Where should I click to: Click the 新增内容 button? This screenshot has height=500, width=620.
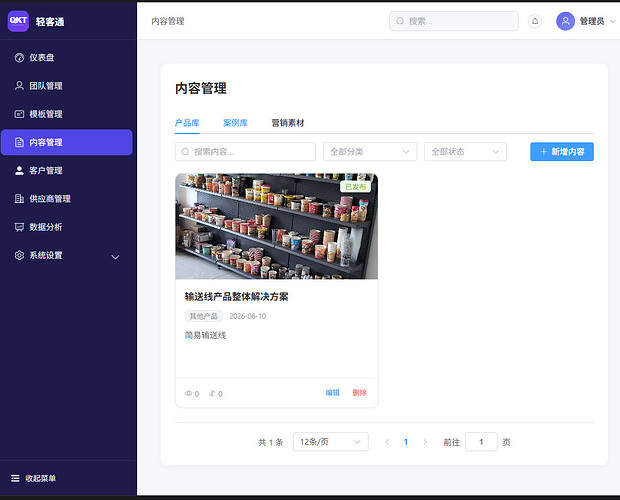(x=562, y=152)
